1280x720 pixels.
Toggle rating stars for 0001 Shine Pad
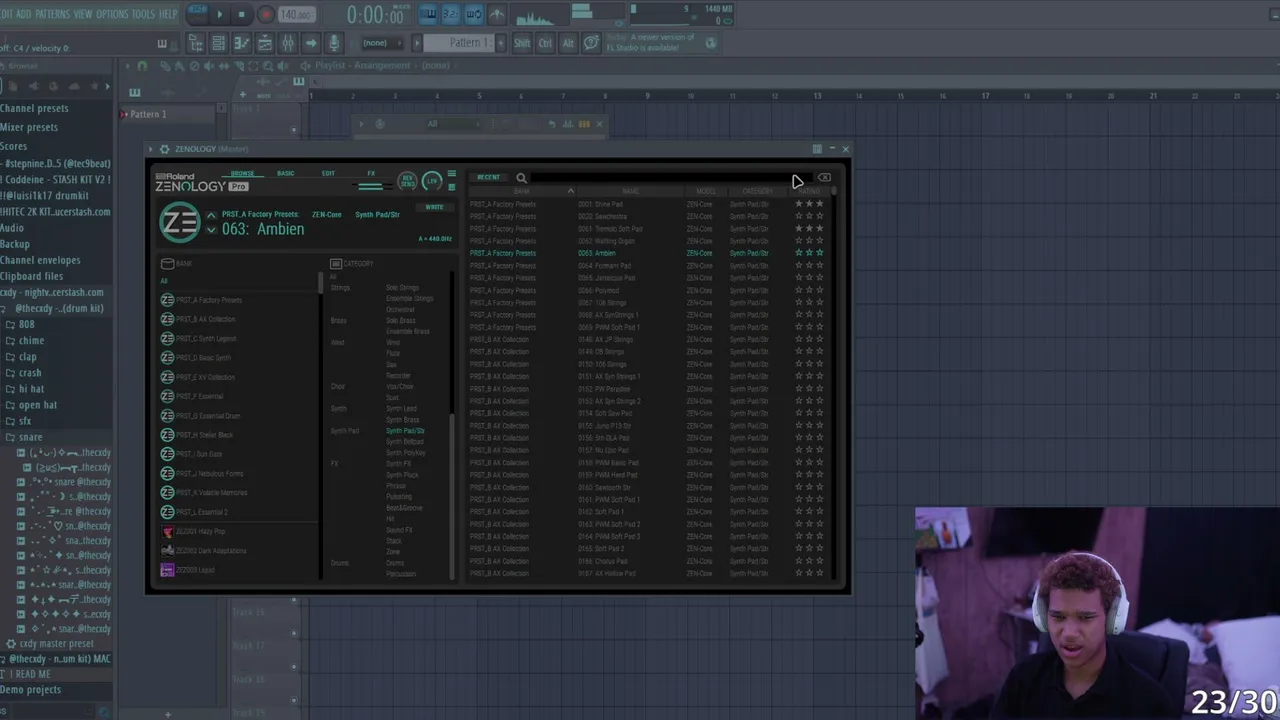pos(809,204)
